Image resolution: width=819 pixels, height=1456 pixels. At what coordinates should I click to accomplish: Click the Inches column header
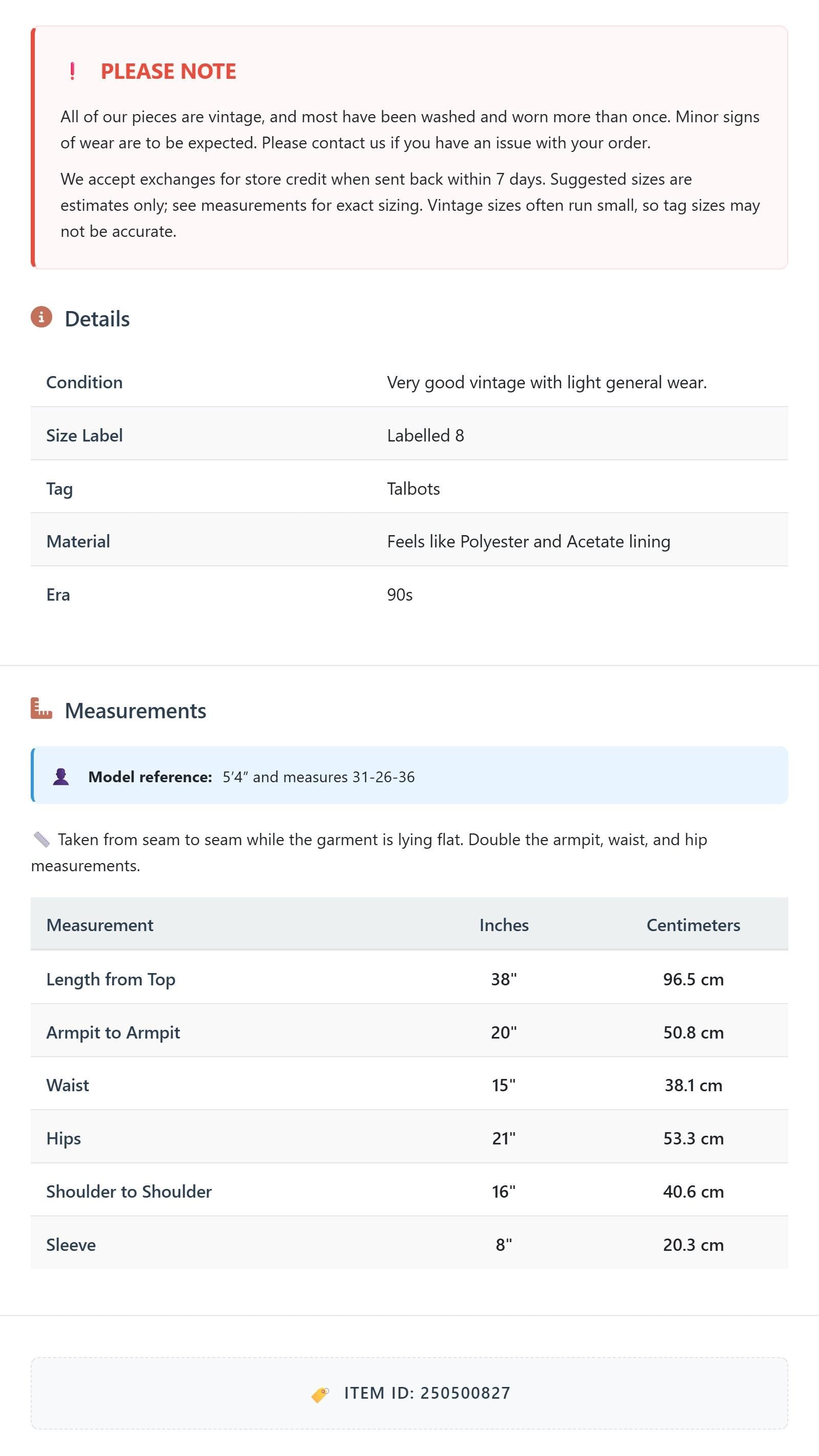click(x=504, y=924)
